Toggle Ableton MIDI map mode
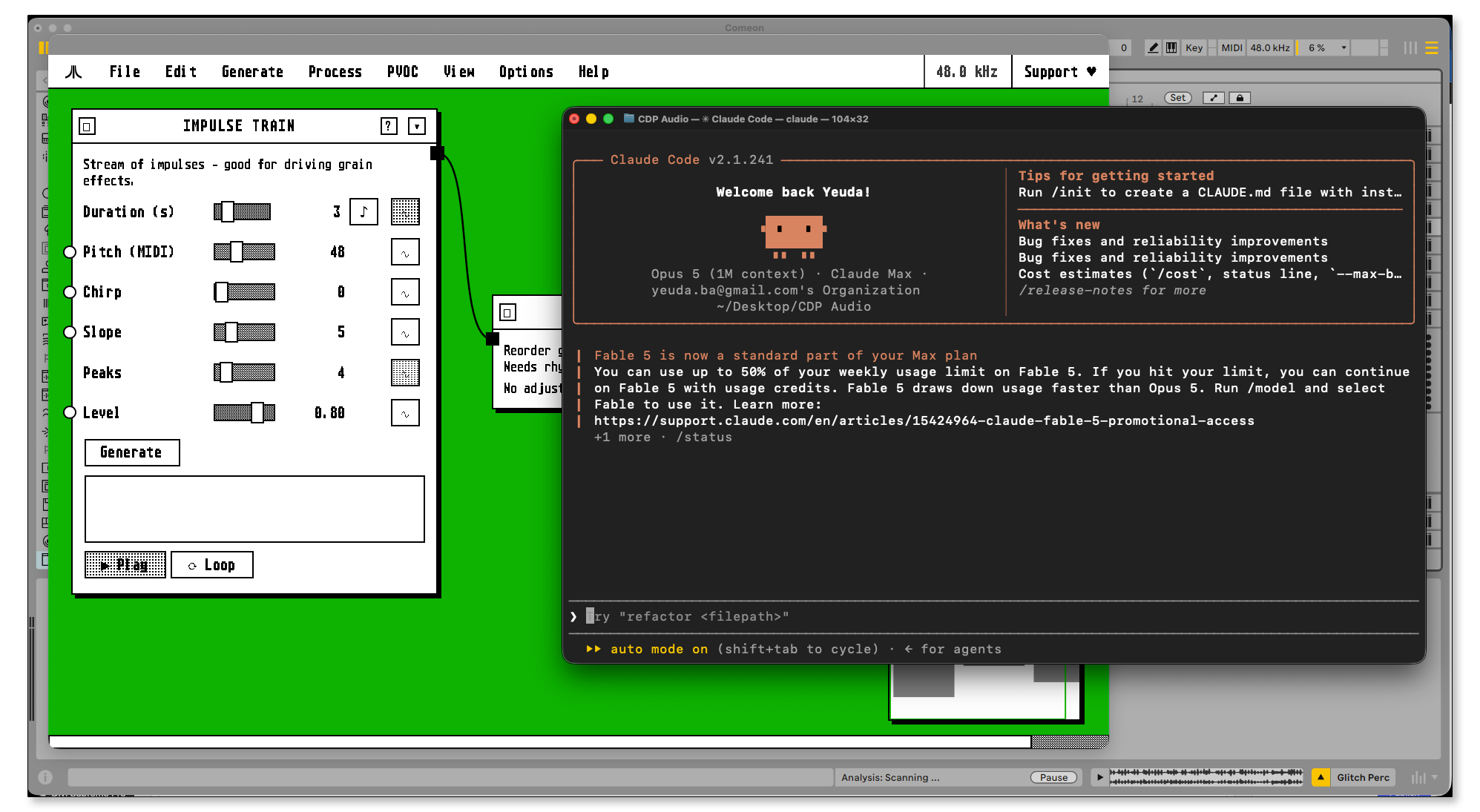Viewport: 1480px width, 812px height. (x=1231, y=47)
